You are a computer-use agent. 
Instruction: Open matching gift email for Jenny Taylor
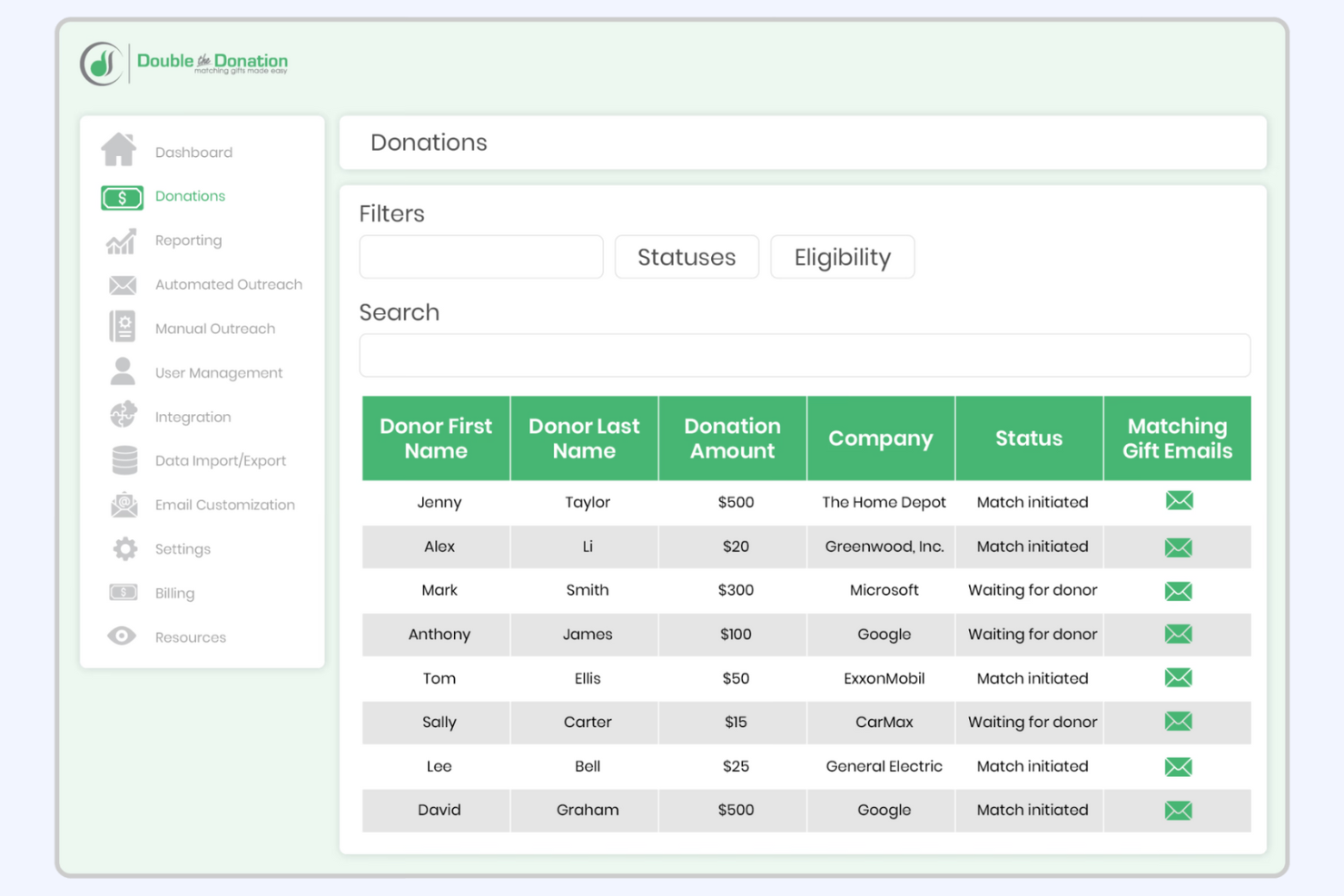tap(1180, 500)
